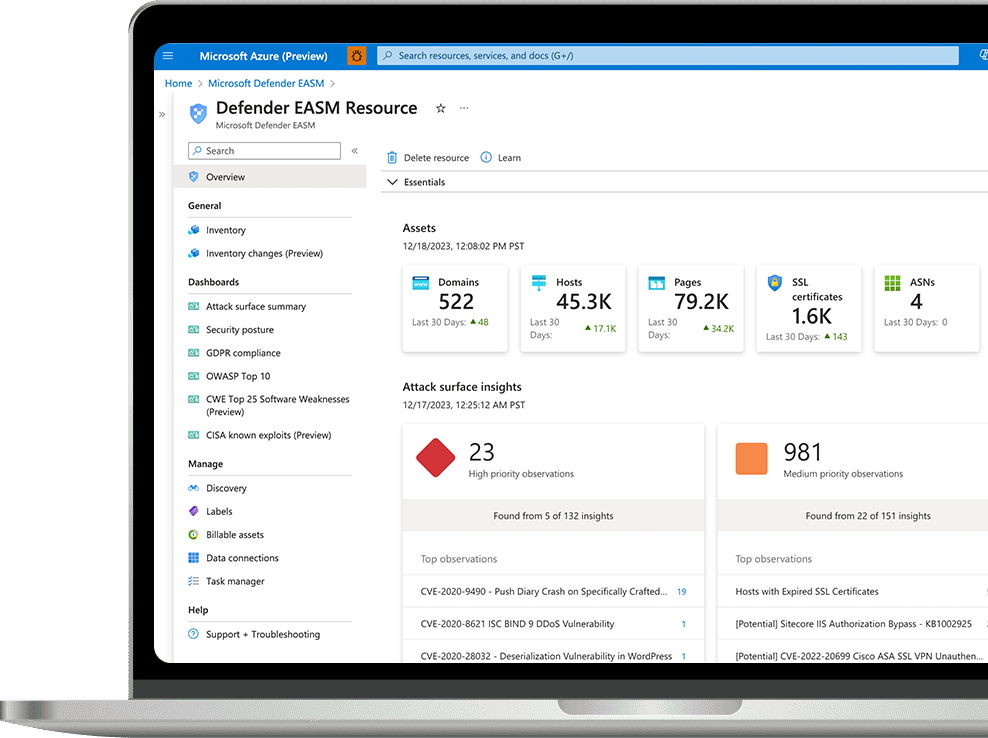Image resolution: width=988 pixels, height=738 pixels.
Task: Open the Azure portal hamburger menu
Action: [168, 56]
